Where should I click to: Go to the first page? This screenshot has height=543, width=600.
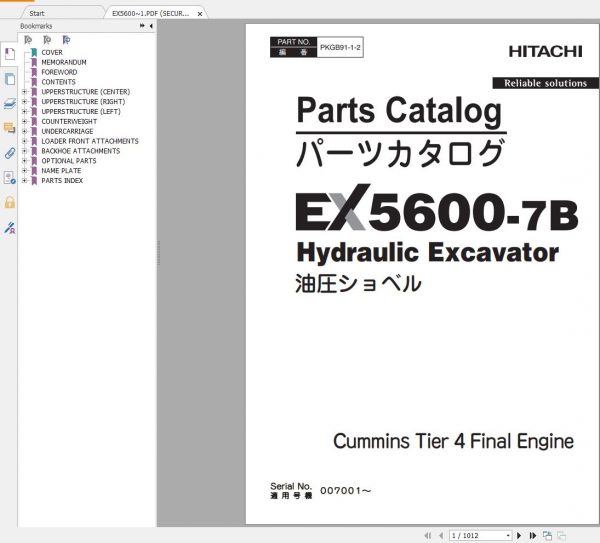[x=428, y=535]
